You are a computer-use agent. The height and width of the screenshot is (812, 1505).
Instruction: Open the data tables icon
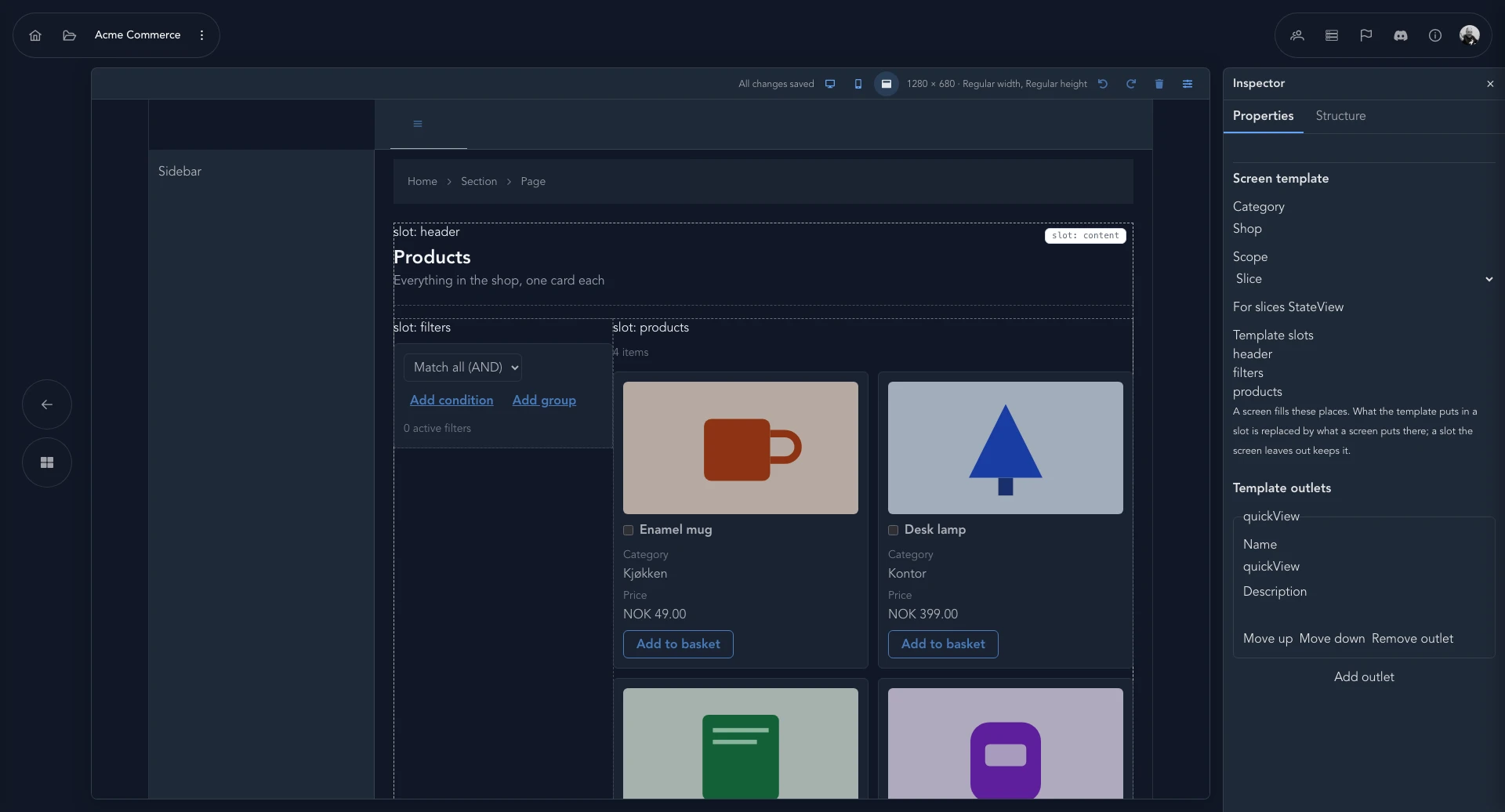1332,35
